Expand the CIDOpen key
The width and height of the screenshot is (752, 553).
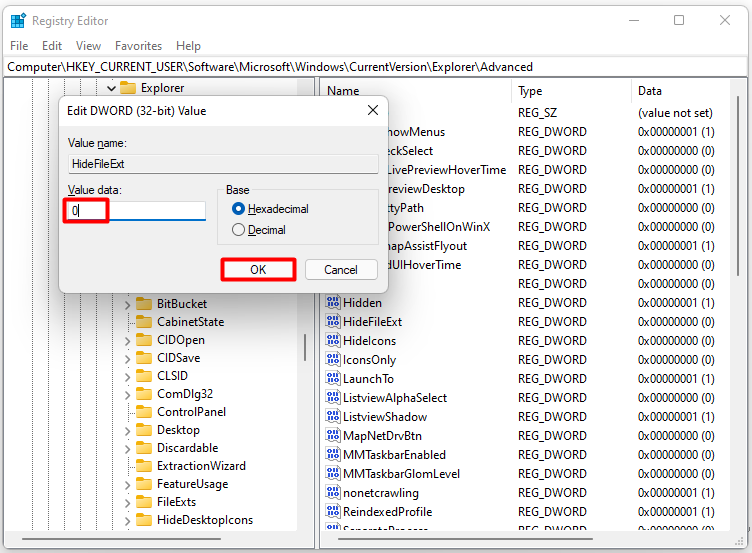click(128, 341)
